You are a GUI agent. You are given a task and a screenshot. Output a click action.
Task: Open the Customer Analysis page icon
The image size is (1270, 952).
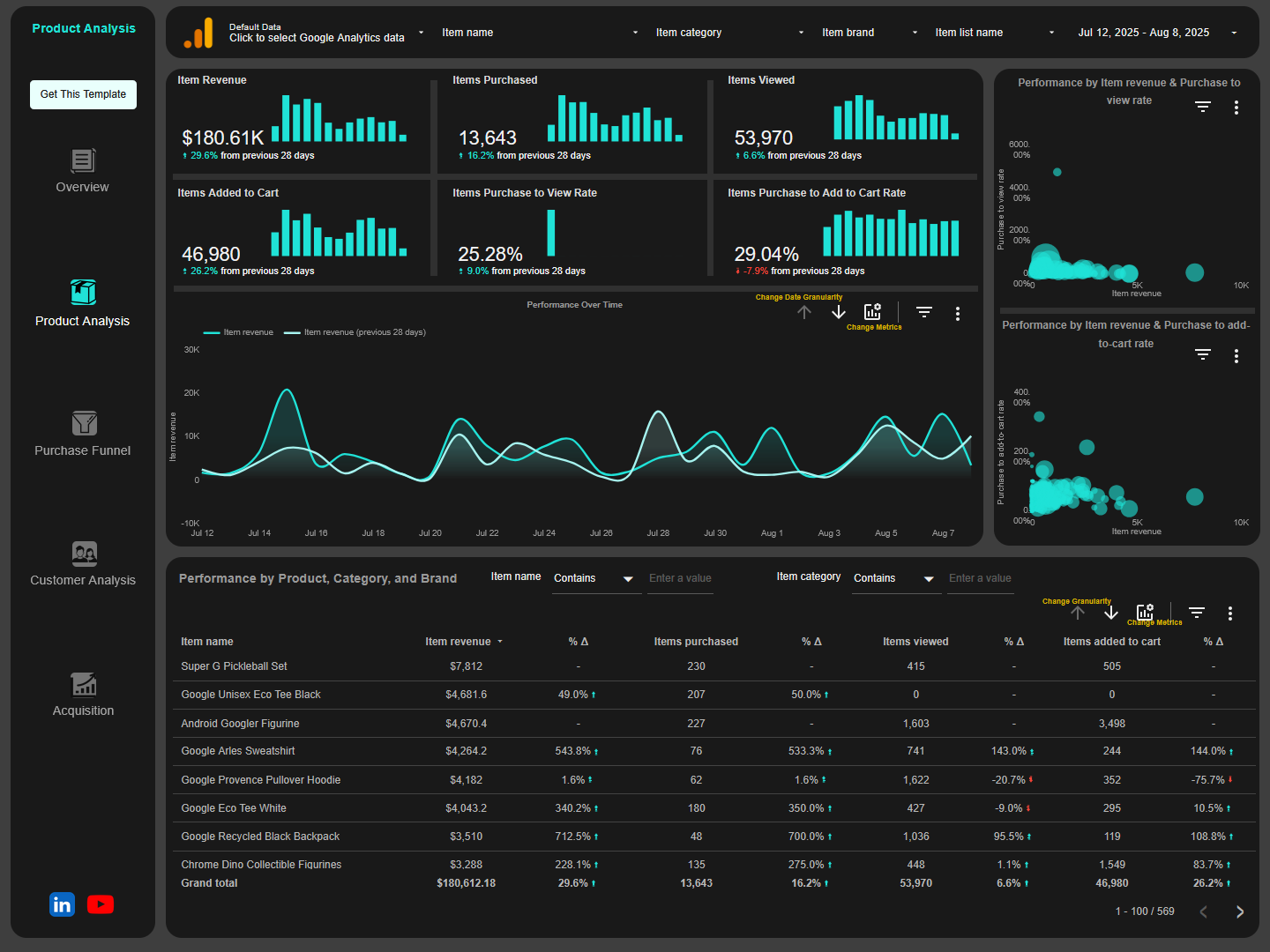click(84, 554)
